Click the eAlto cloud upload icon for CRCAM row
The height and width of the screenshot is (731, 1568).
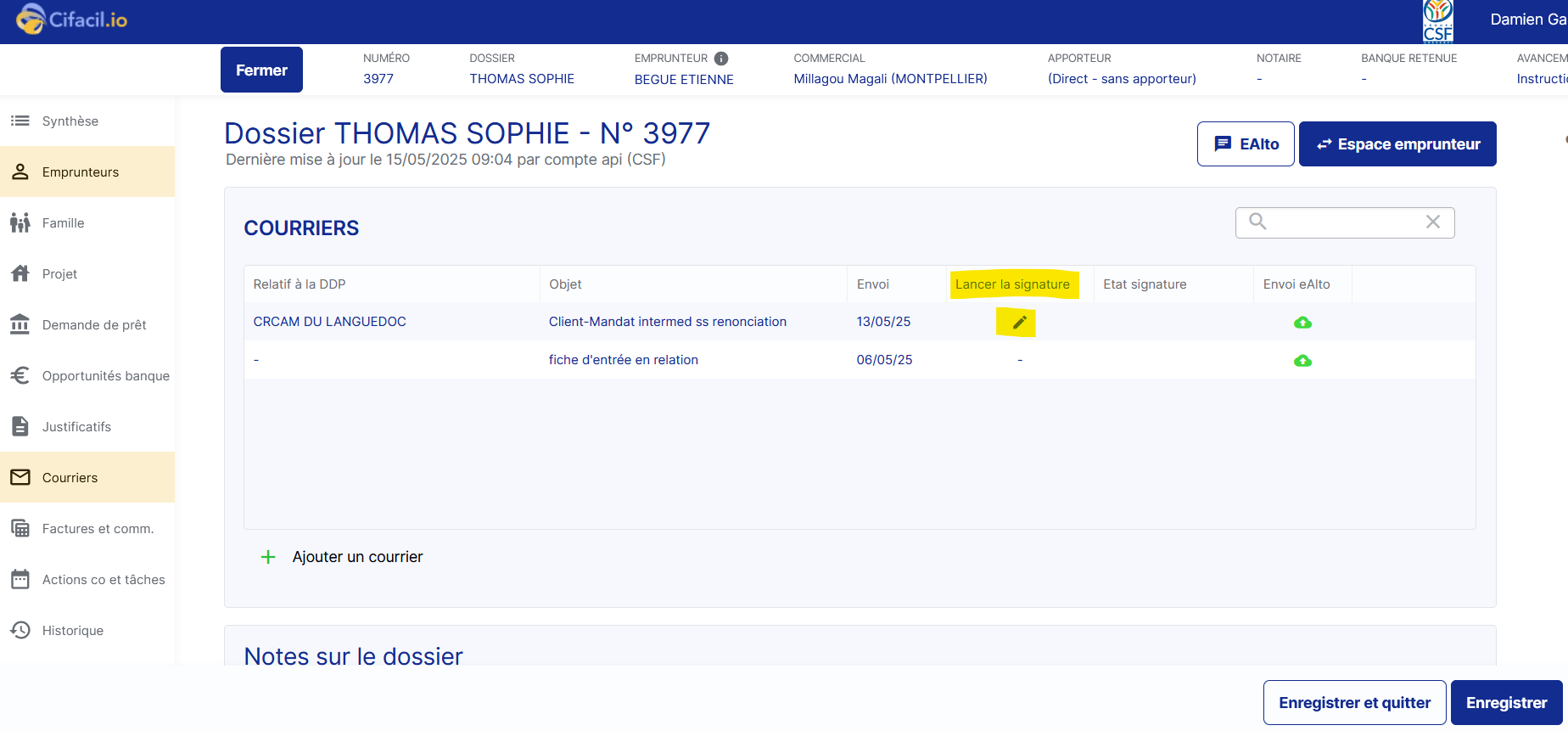coord(1302,323)
